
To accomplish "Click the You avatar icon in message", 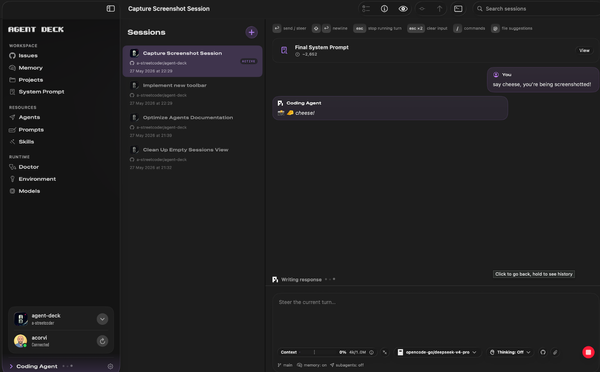I will tap(496, 75).
